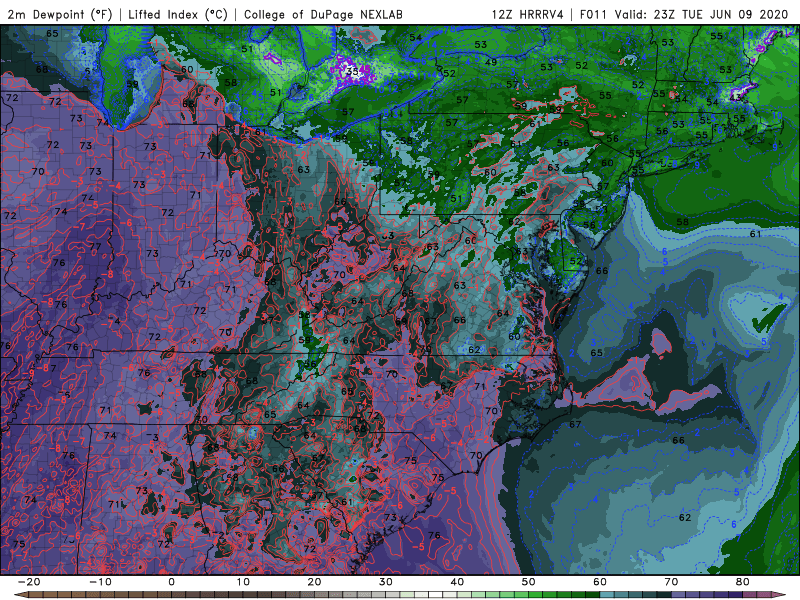Click the "12Z HRRRV4" model run label
Image resolution: width=800 pixels, height=600 pixels.
528,14
